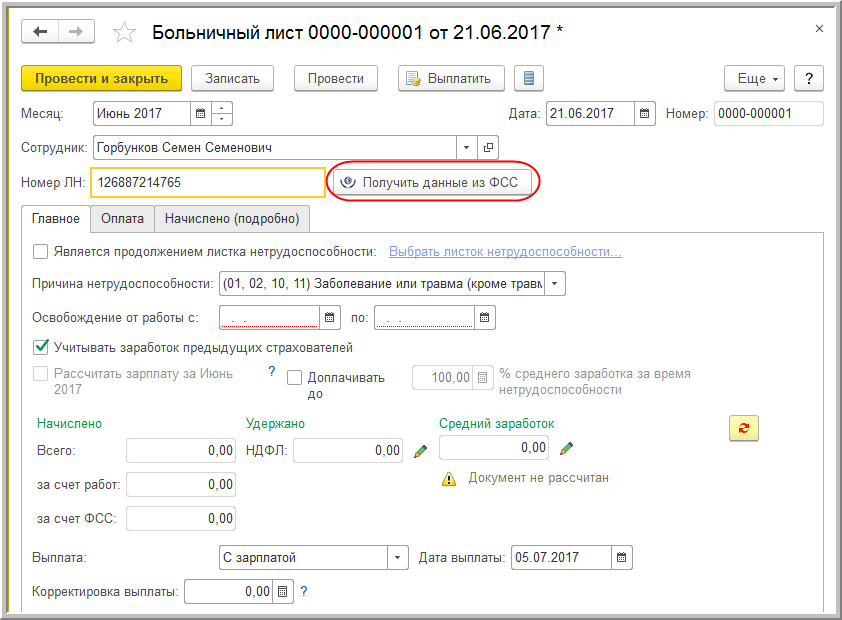842x620 pixels.
Task: Open Причина нетрудоспособности dropdown
Action: coord(556,284)
